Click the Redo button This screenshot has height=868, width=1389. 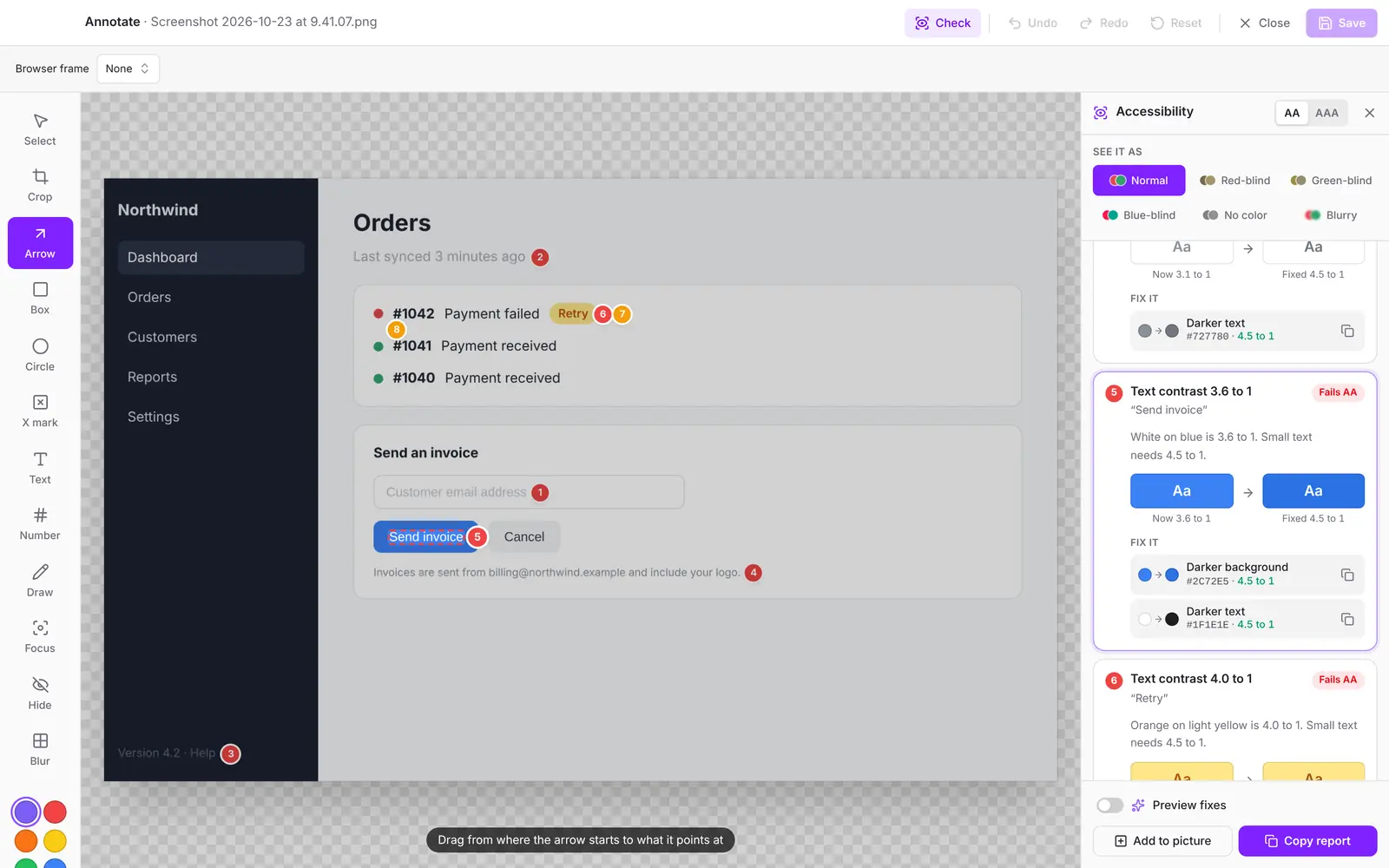point(1104,23)
